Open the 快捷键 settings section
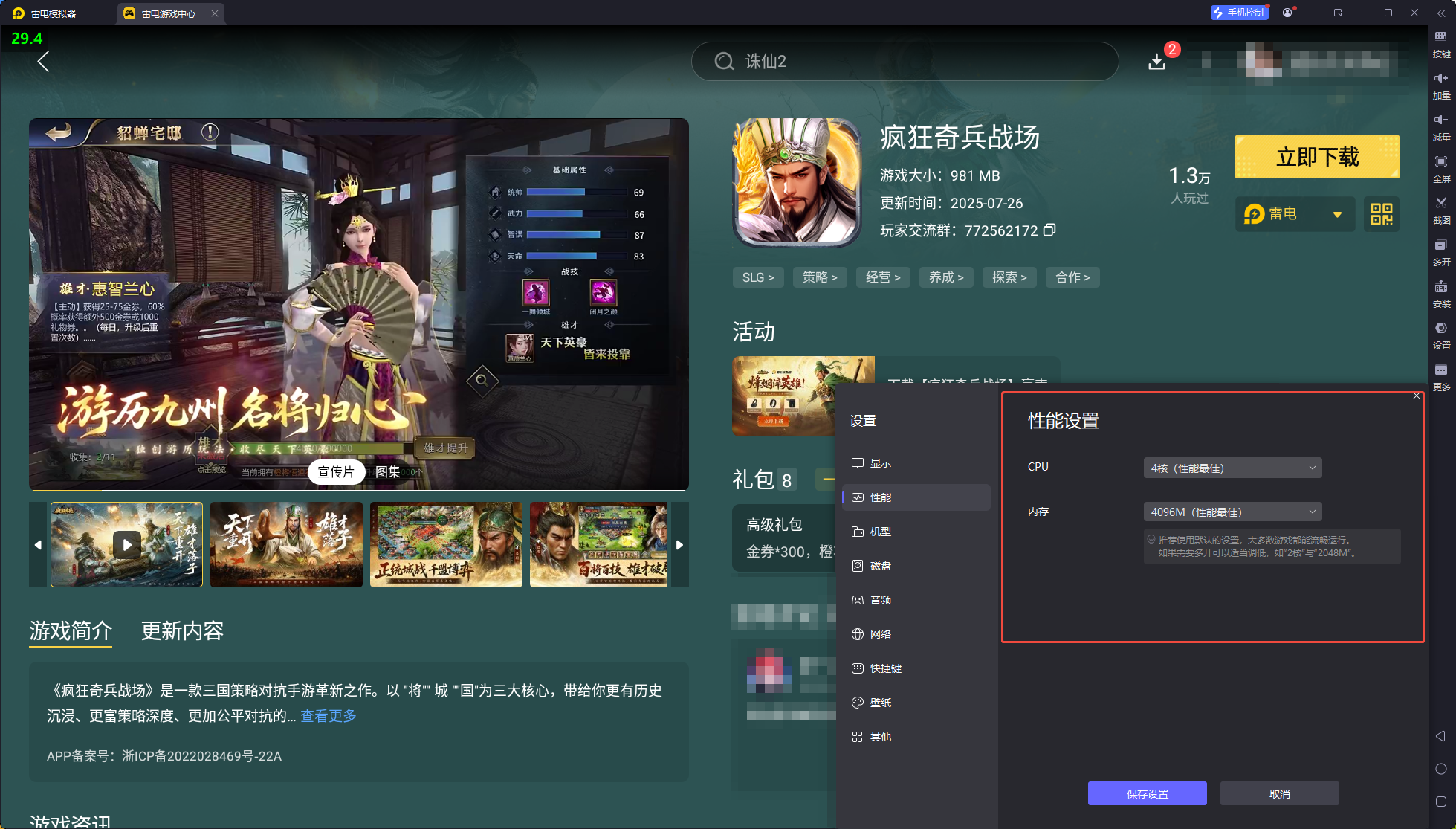The width and height of the screenshot is (1456, 829). 916,668
